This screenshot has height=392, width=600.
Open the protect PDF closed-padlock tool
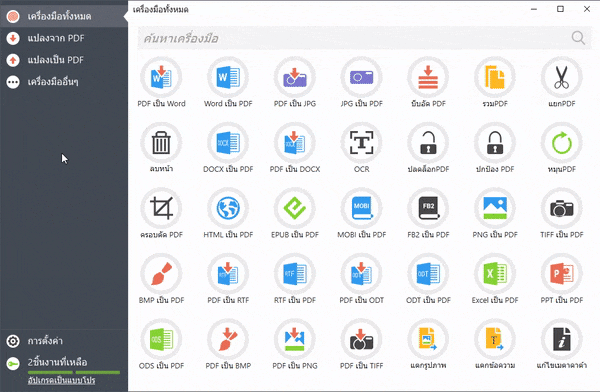(495, 143)
